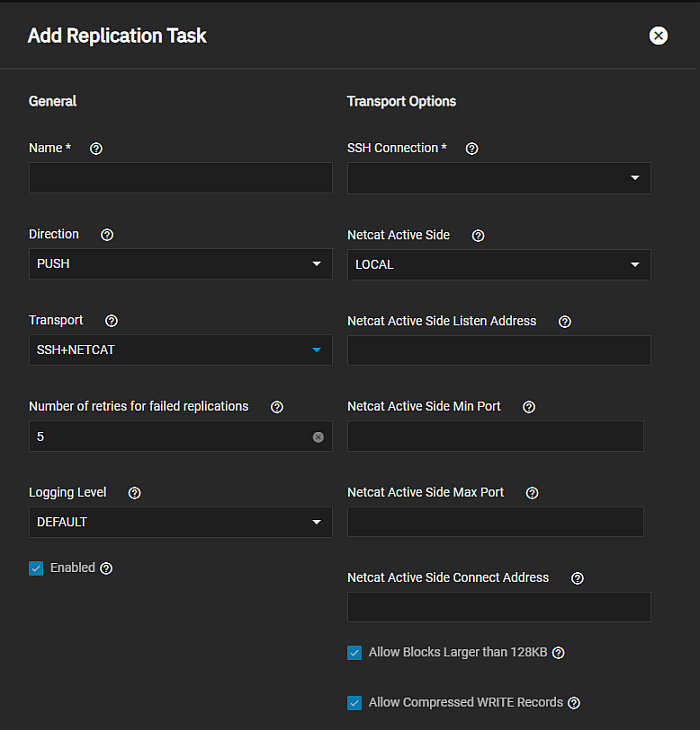
Task: Show help for Transport option
Action: (x=111, y=321)
